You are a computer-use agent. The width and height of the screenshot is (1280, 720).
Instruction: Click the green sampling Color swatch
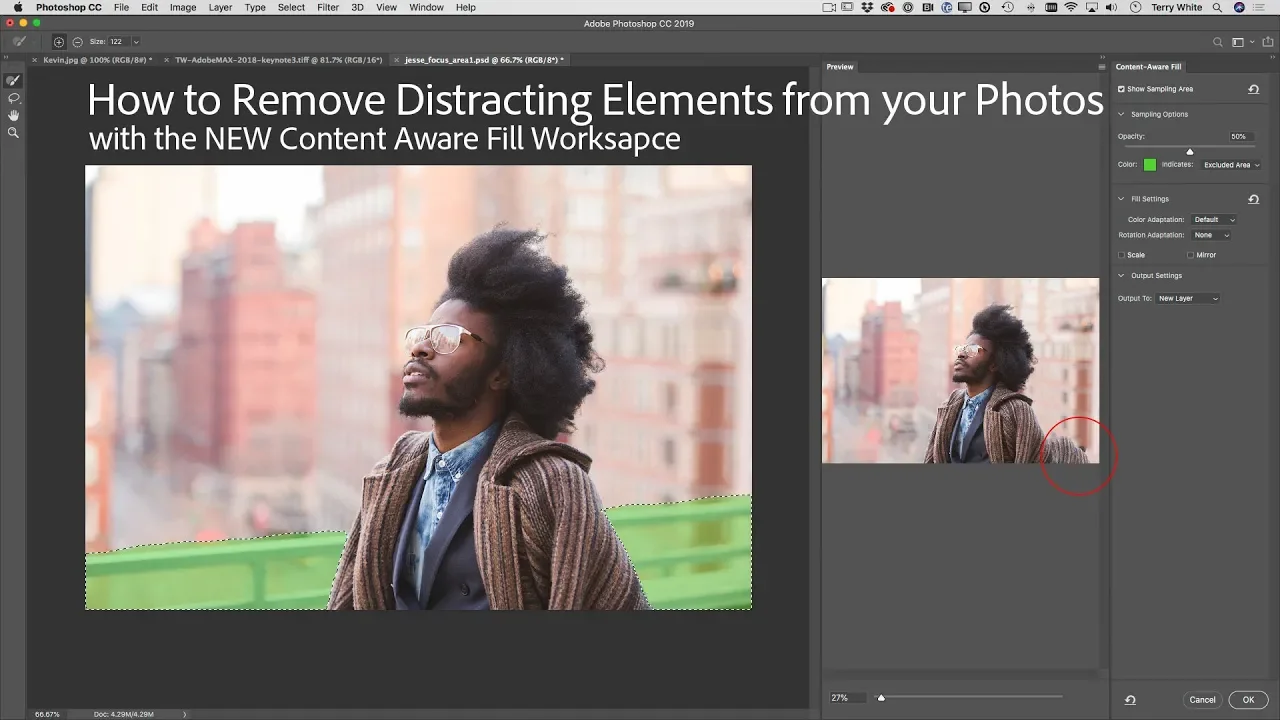coord(1150,165)
